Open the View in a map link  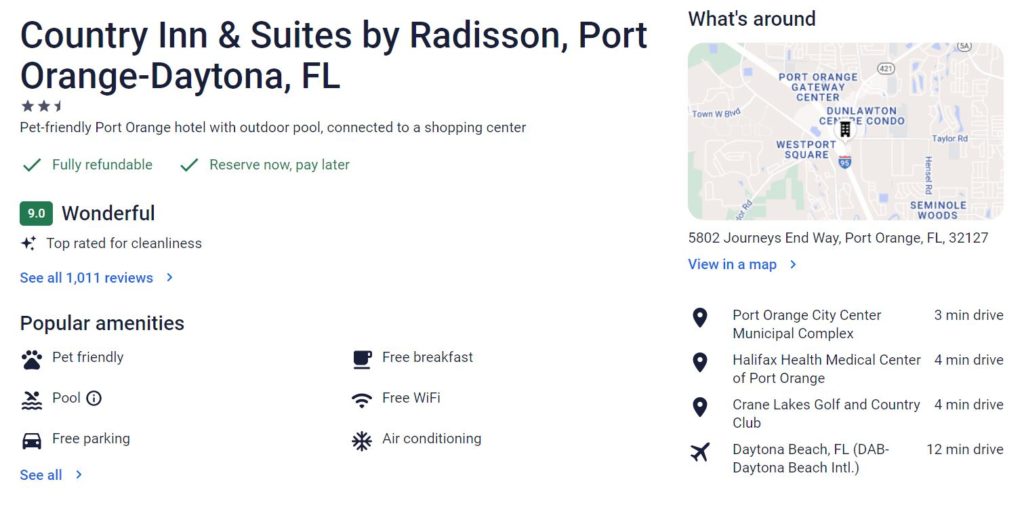[732, 265]
